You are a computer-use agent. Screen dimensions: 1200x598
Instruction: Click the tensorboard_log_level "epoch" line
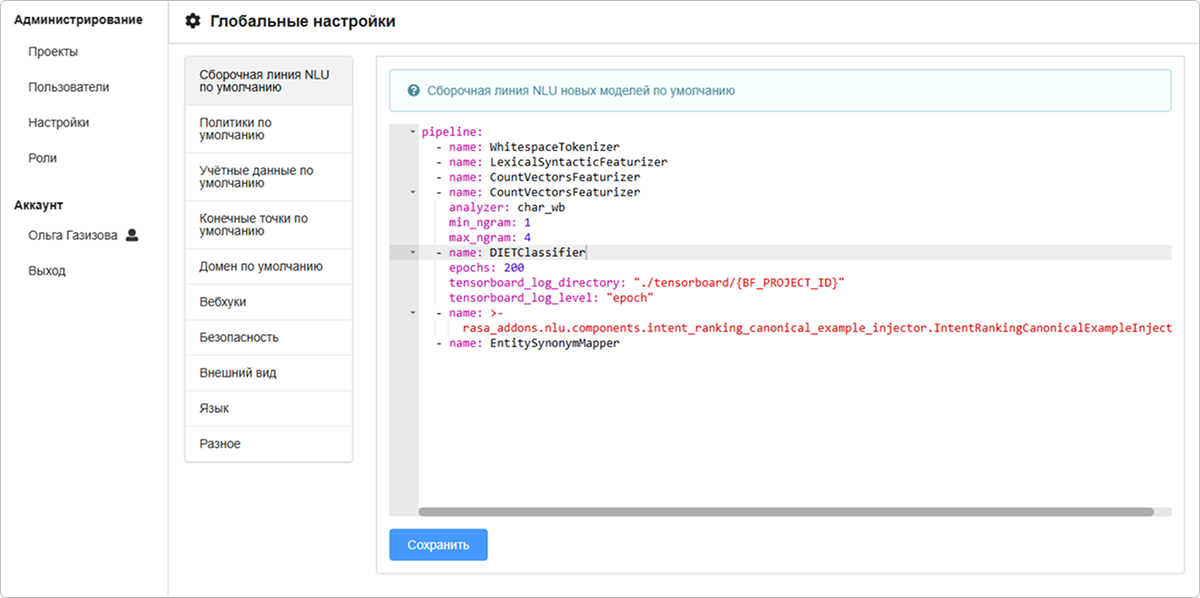click(x=551, y=298)
